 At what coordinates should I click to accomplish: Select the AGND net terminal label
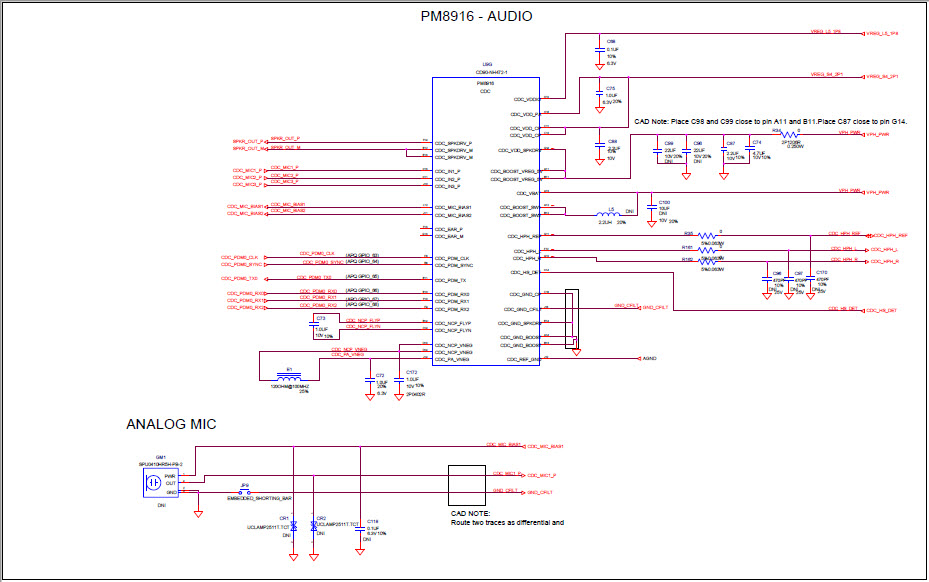click(x=648, y=356)
